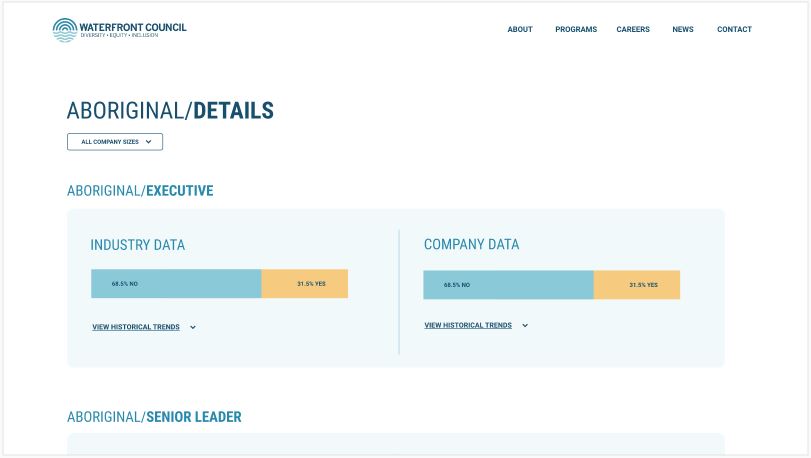
Task: Click the Waterfront Council wave logo icon
Action: pos(64,30)
